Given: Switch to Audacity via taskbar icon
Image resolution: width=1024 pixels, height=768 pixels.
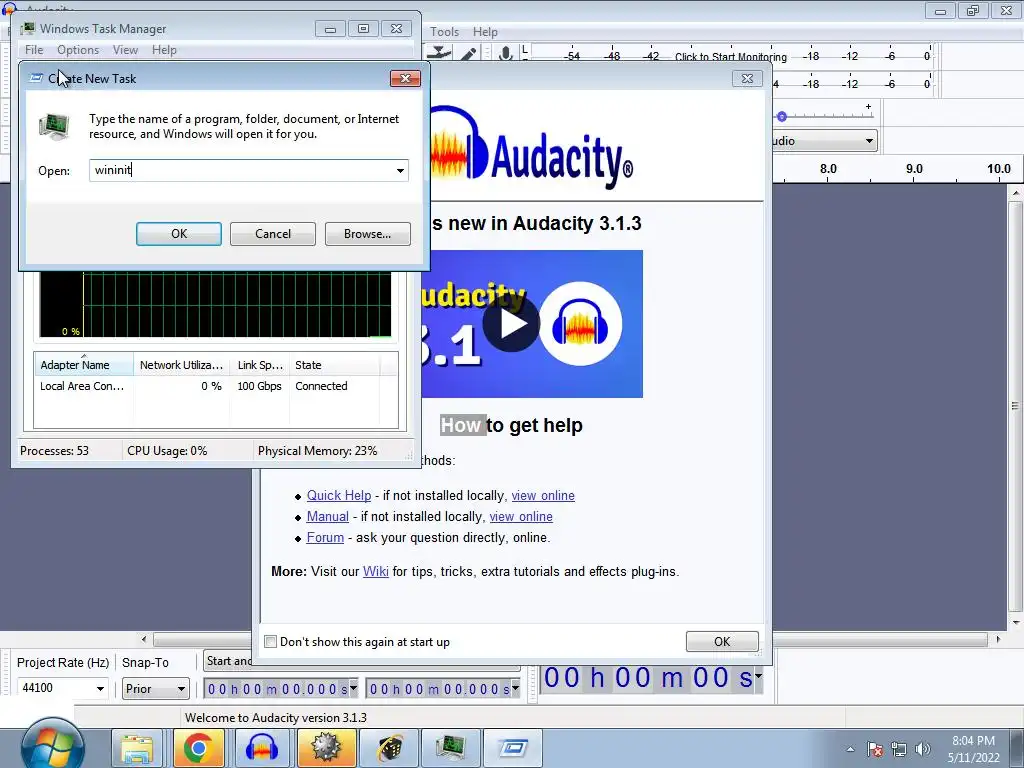Looking at the screenshot, I should tap(261, 748).
